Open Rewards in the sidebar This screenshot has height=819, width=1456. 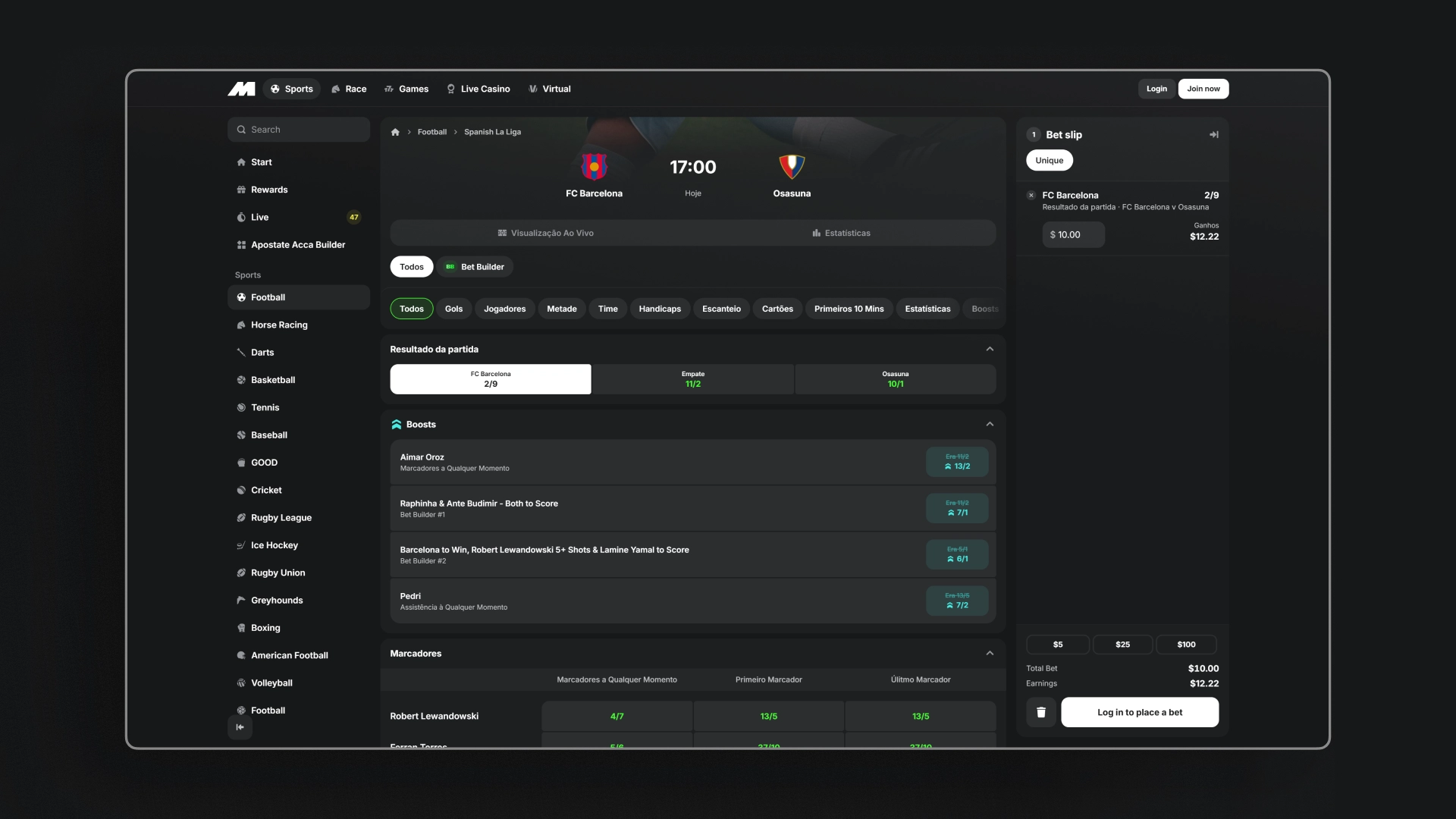pos(299,190)
